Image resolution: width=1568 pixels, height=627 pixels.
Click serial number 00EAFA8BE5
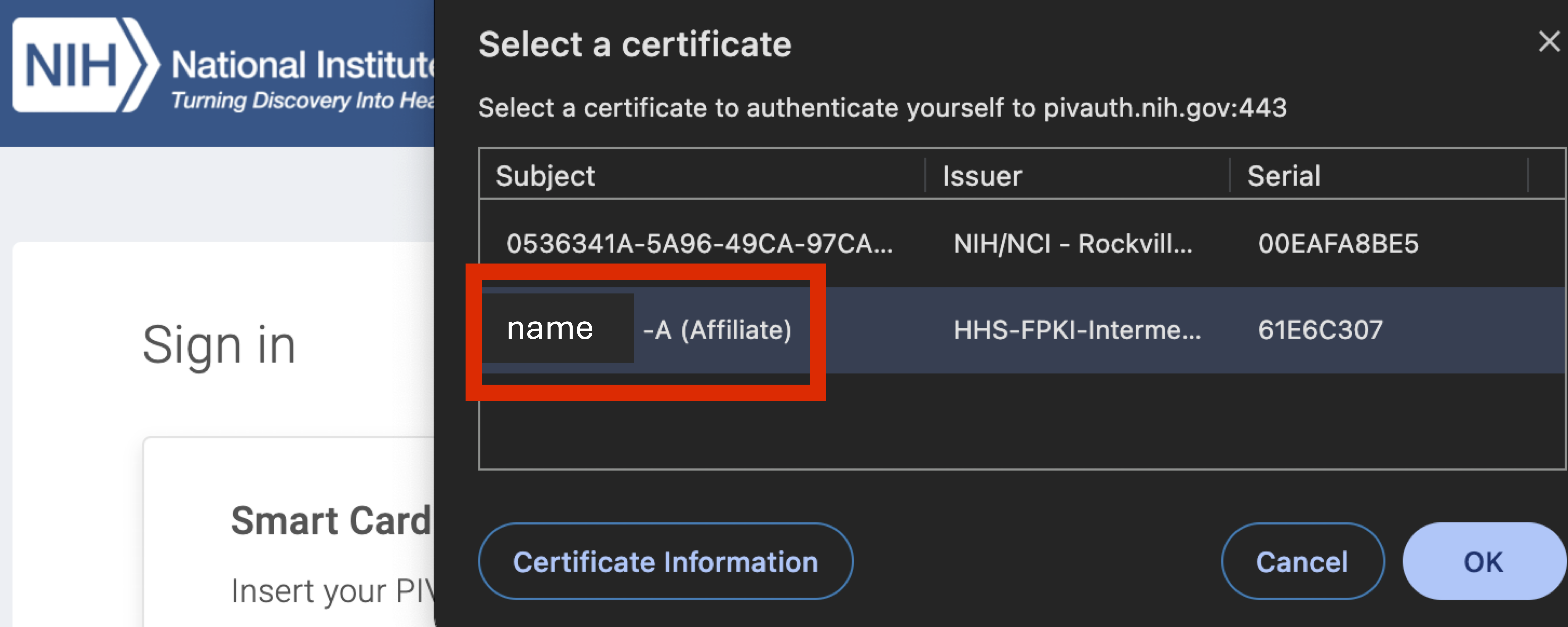(x=1338, y=243)
